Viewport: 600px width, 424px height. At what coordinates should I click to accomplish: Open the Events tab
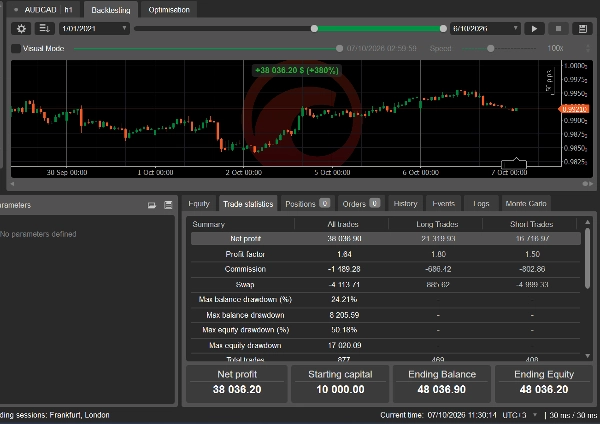coord(443,204)
